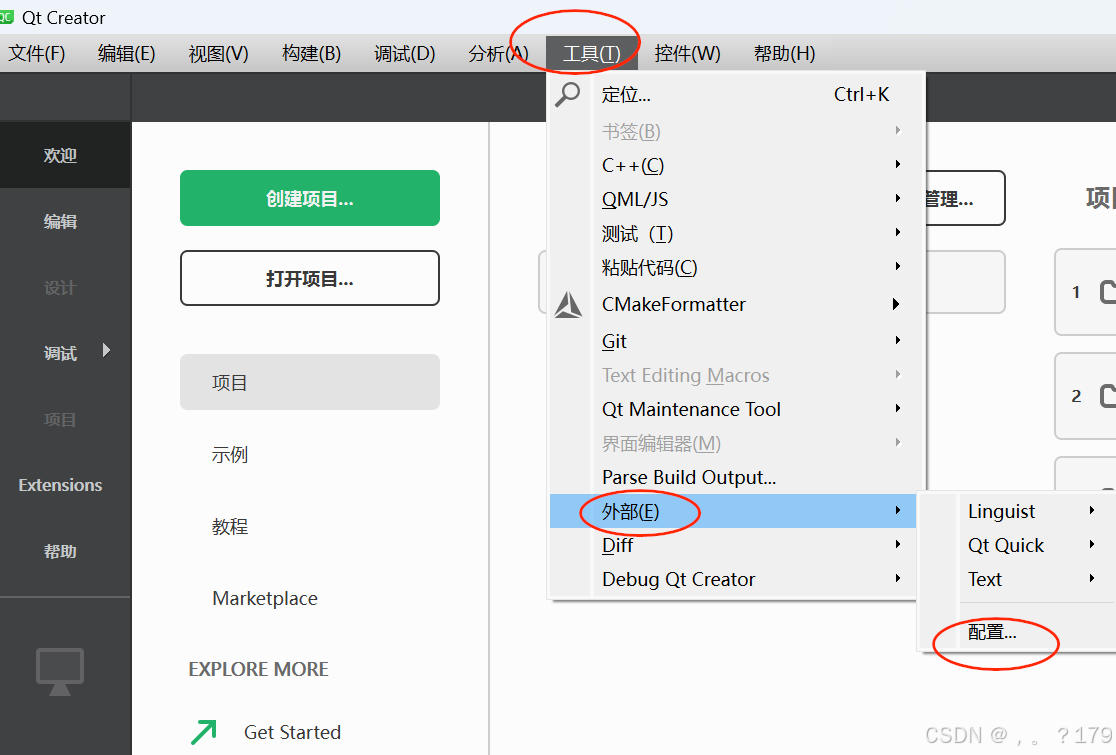Click the arrow next to 调试 mode
Image resolution: width=1116 pixels, height=755 pixels.
107,350
